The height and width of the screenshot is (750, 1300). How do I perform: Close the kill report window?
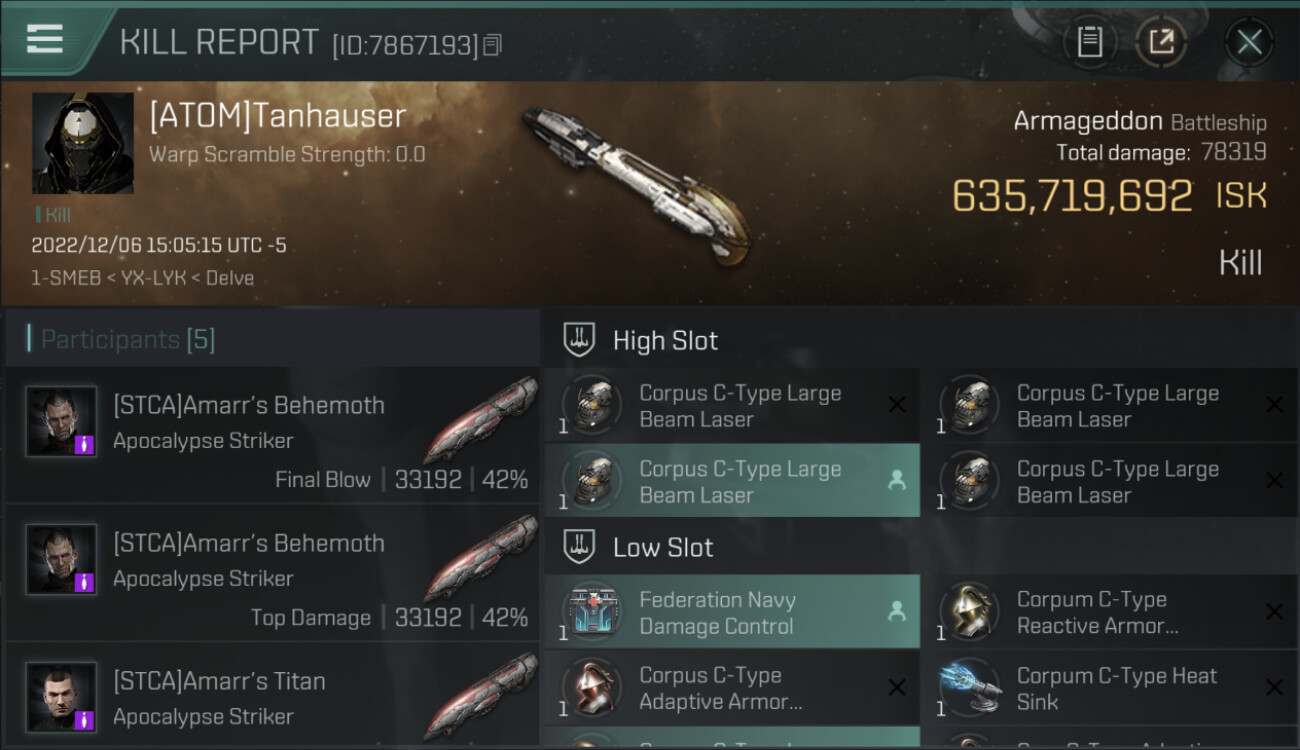[1249, 42]
